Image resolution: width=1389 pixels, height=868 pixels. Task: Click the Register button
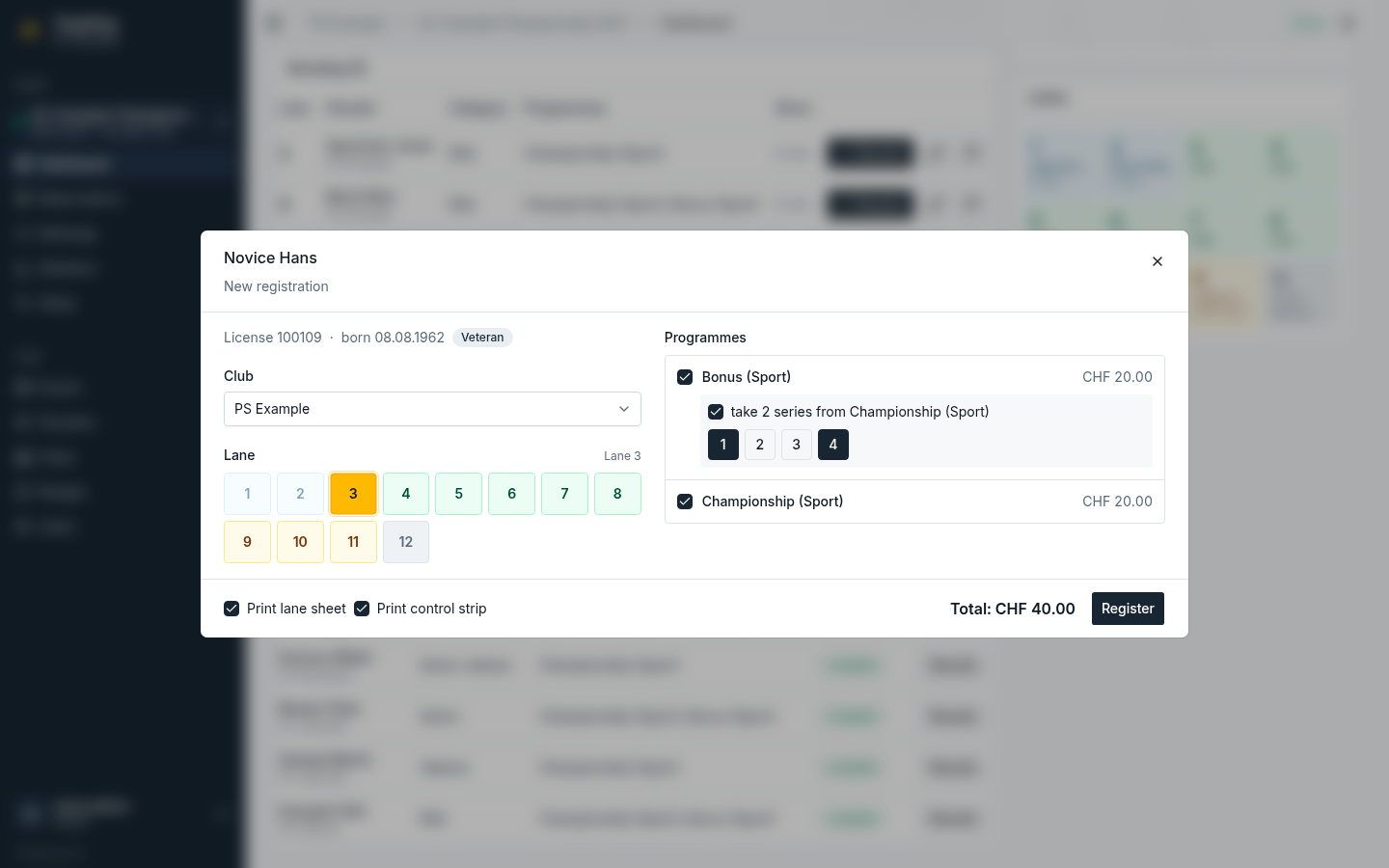[x=1128, y=609]
